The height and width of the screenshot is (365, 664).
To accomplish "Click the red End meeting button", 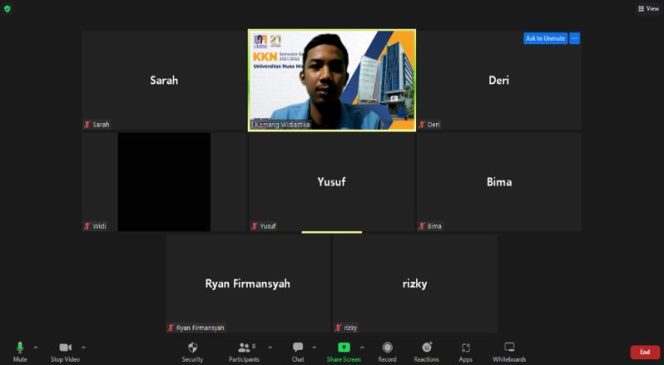I will point(645,352).
